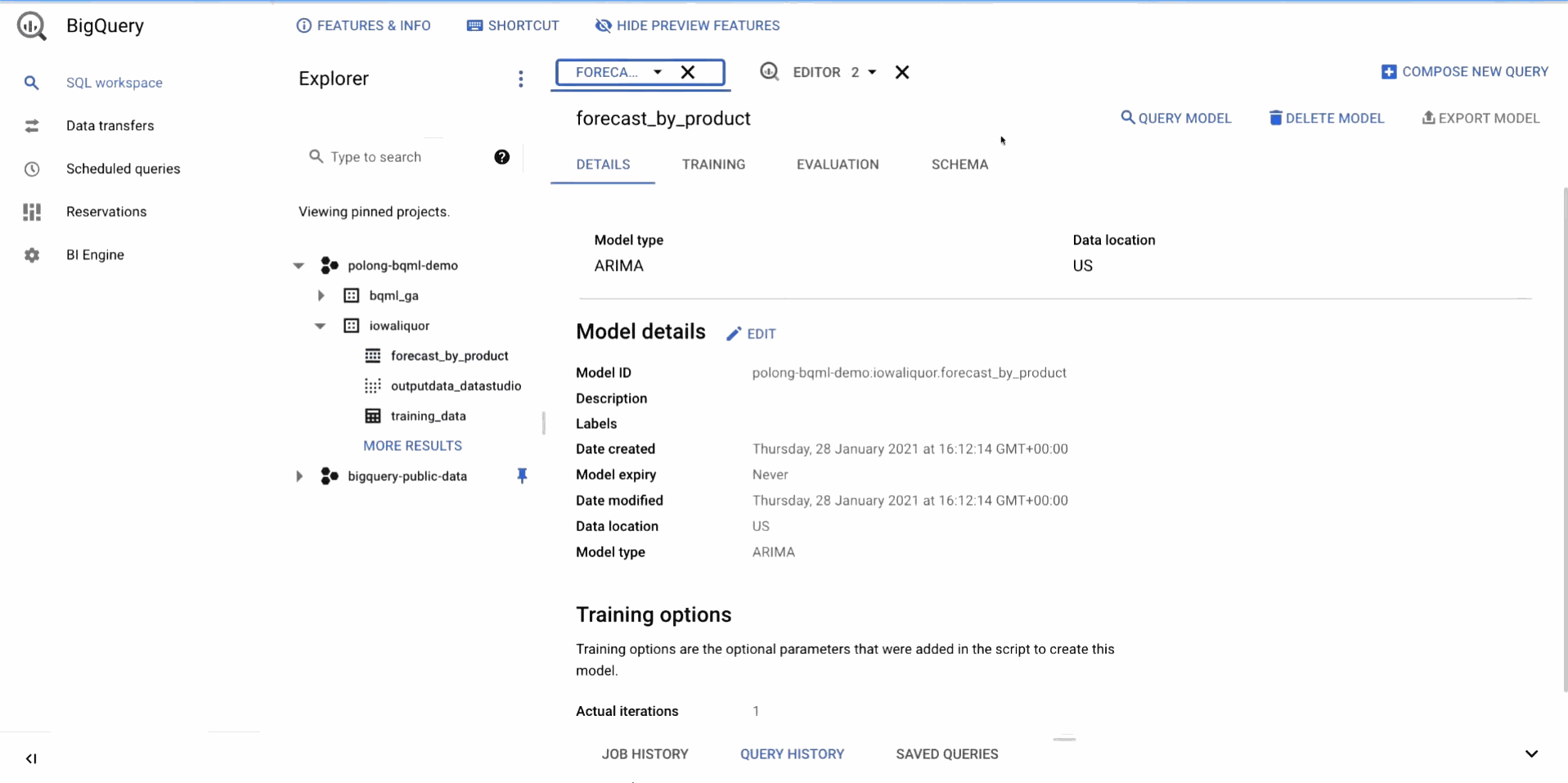Click the search help question mark icon

[x=501, y=156]
